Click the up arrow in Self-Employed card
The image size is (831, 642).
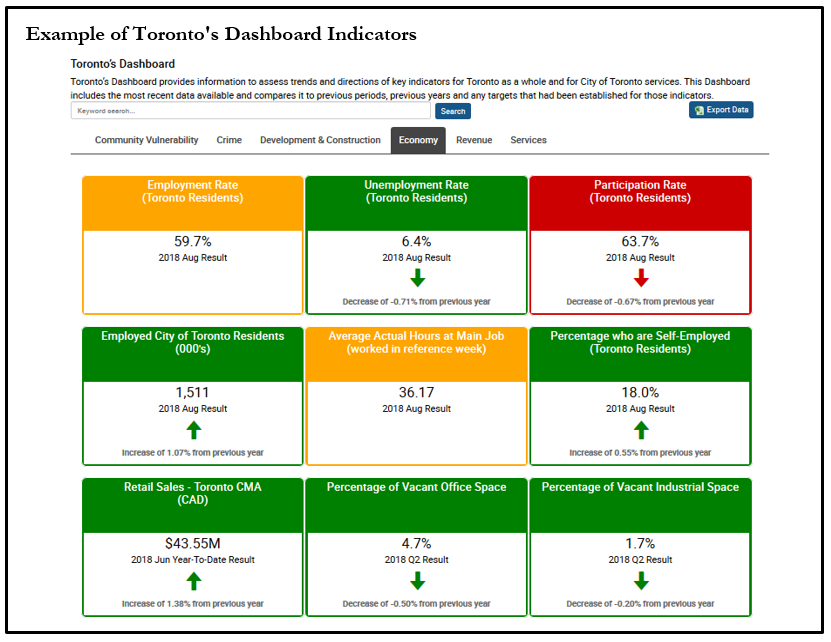pyautogui.click(x=641, y=430)
